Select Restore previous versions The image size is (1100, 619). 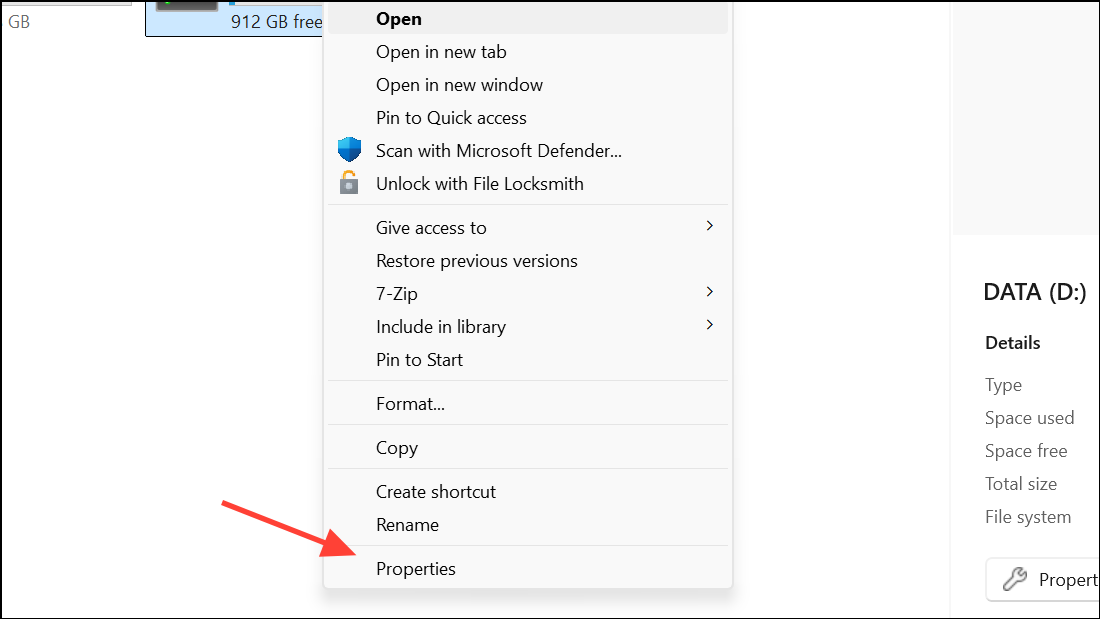[528, 261]
